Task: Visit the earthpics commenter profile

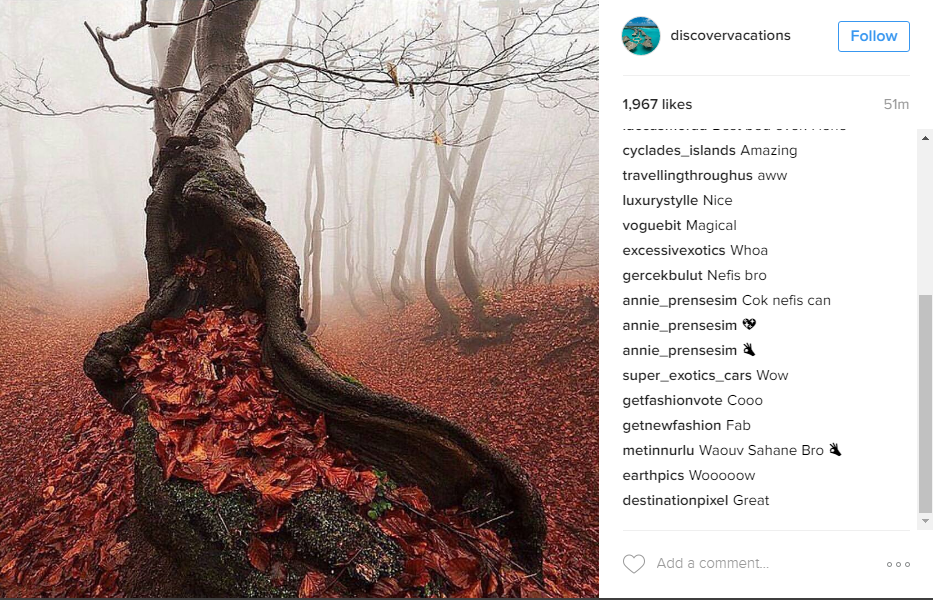Action: [653, 476]
